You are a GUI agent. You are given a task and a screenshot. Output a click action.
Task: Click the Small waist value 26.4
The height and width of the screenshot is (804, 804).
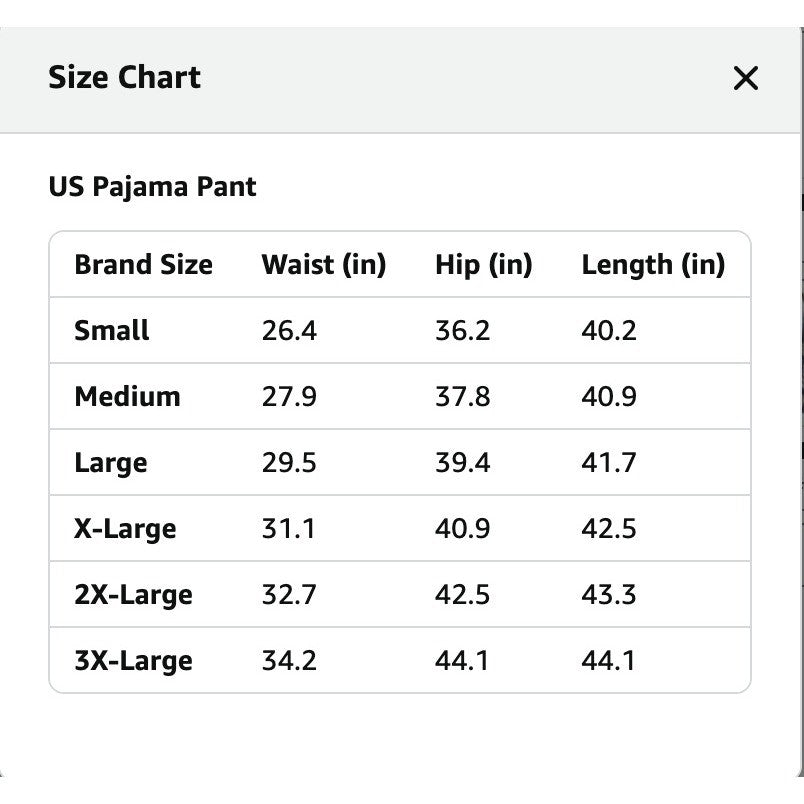point(289,330)
